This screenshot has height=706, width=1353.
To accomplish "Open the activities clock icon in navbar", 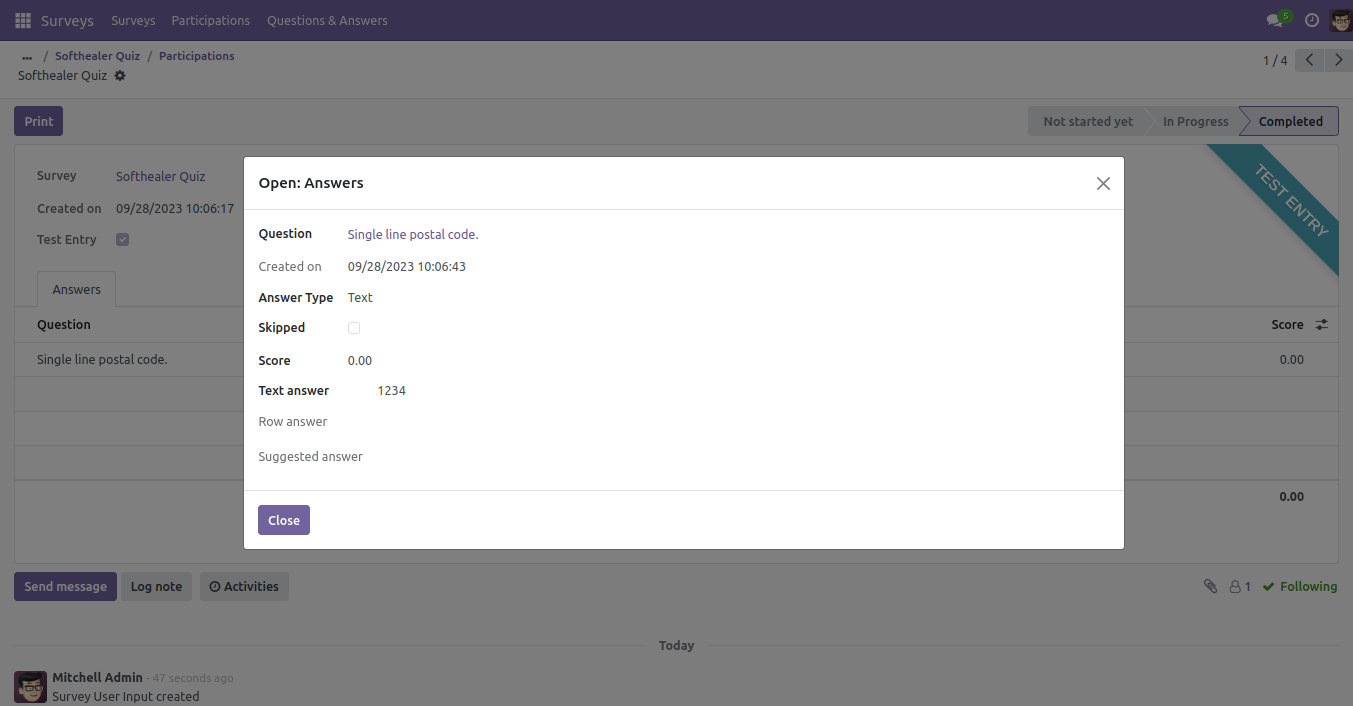I will pyautogui.click(x=1312, y=20).
